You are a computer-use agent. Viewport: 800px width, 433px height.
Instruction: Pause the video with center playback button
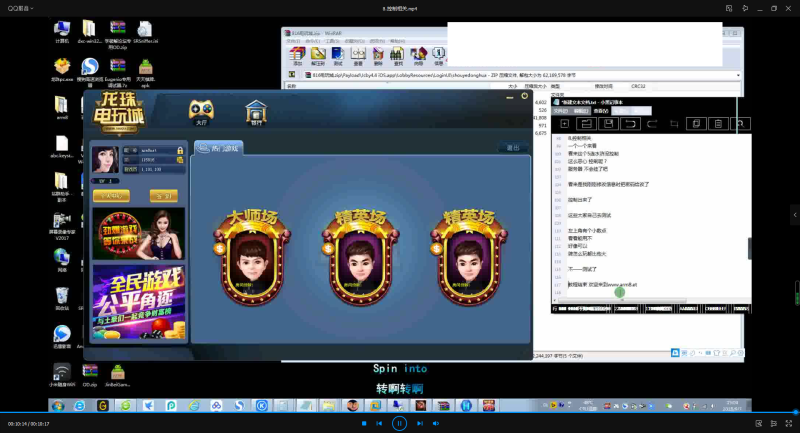pyautogui.click(x=399, y=423)
